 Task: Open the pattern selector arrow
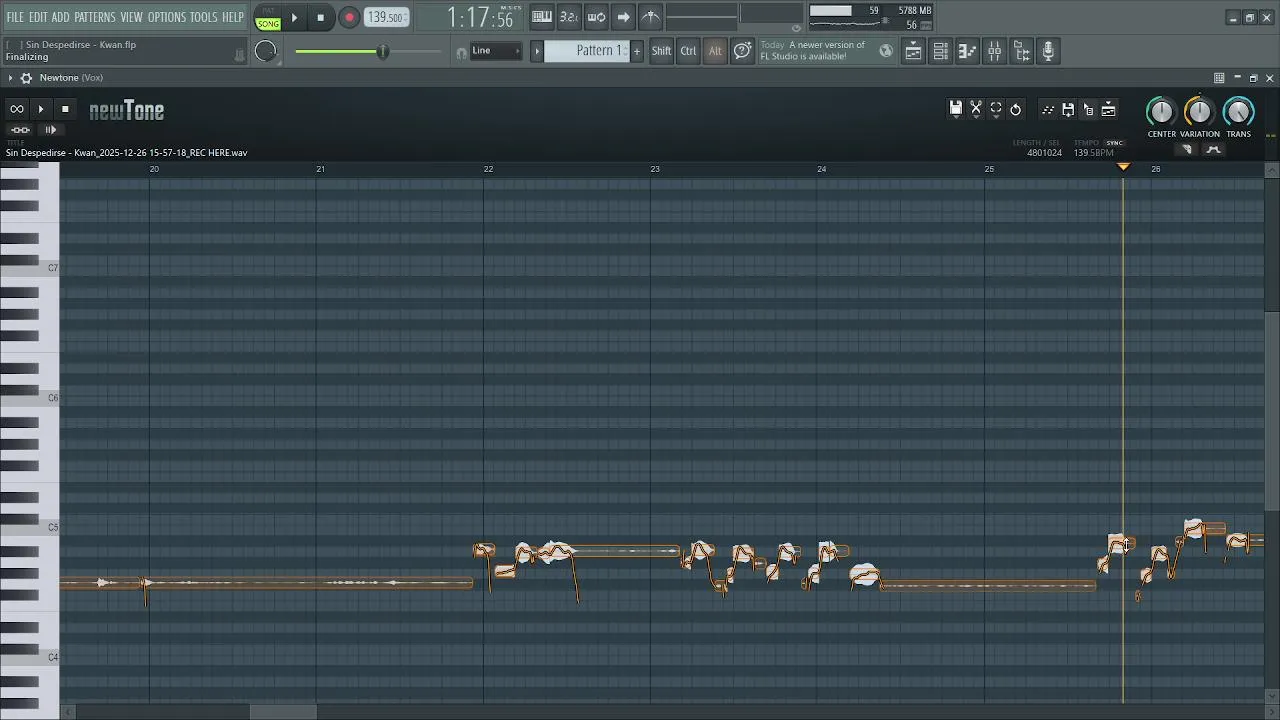point(537,51)
